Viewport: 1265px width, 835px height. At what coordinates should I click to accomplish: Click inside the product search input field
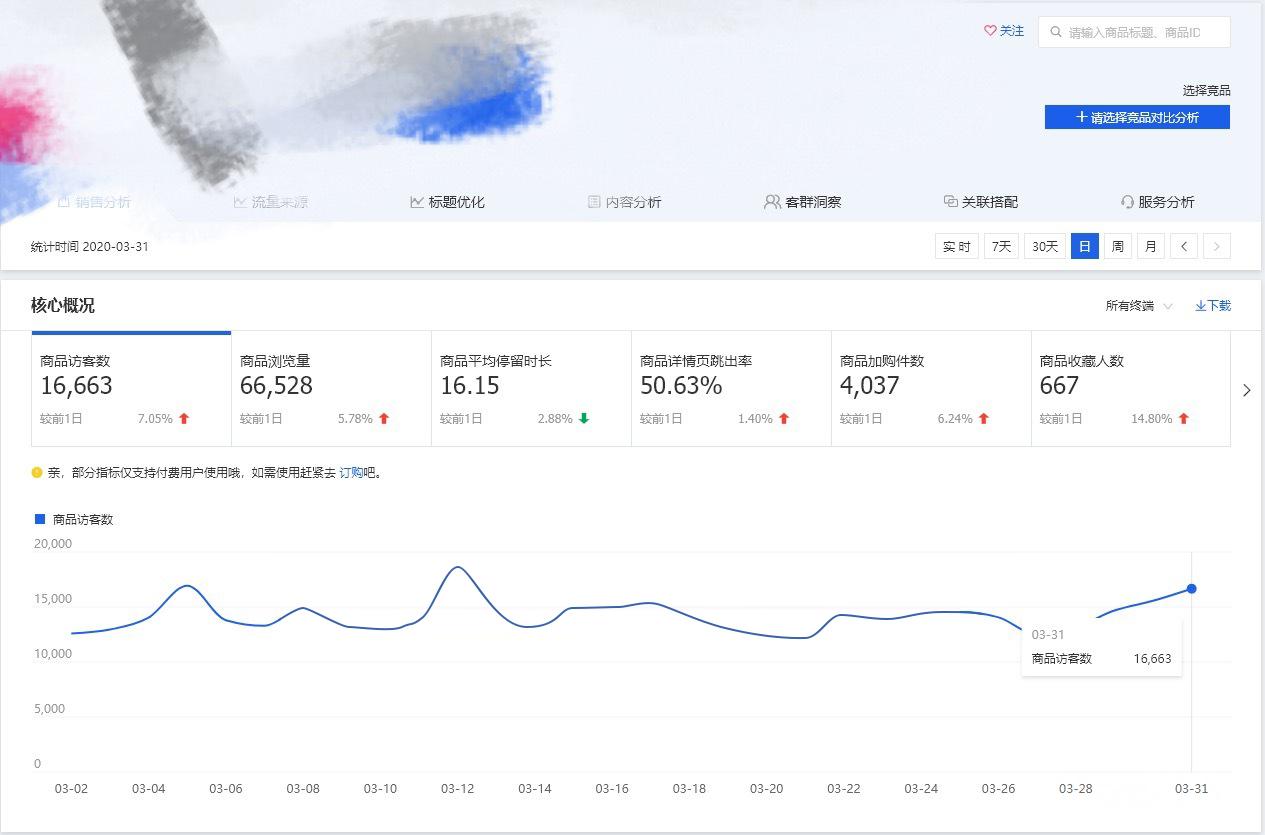[1140, 31]
